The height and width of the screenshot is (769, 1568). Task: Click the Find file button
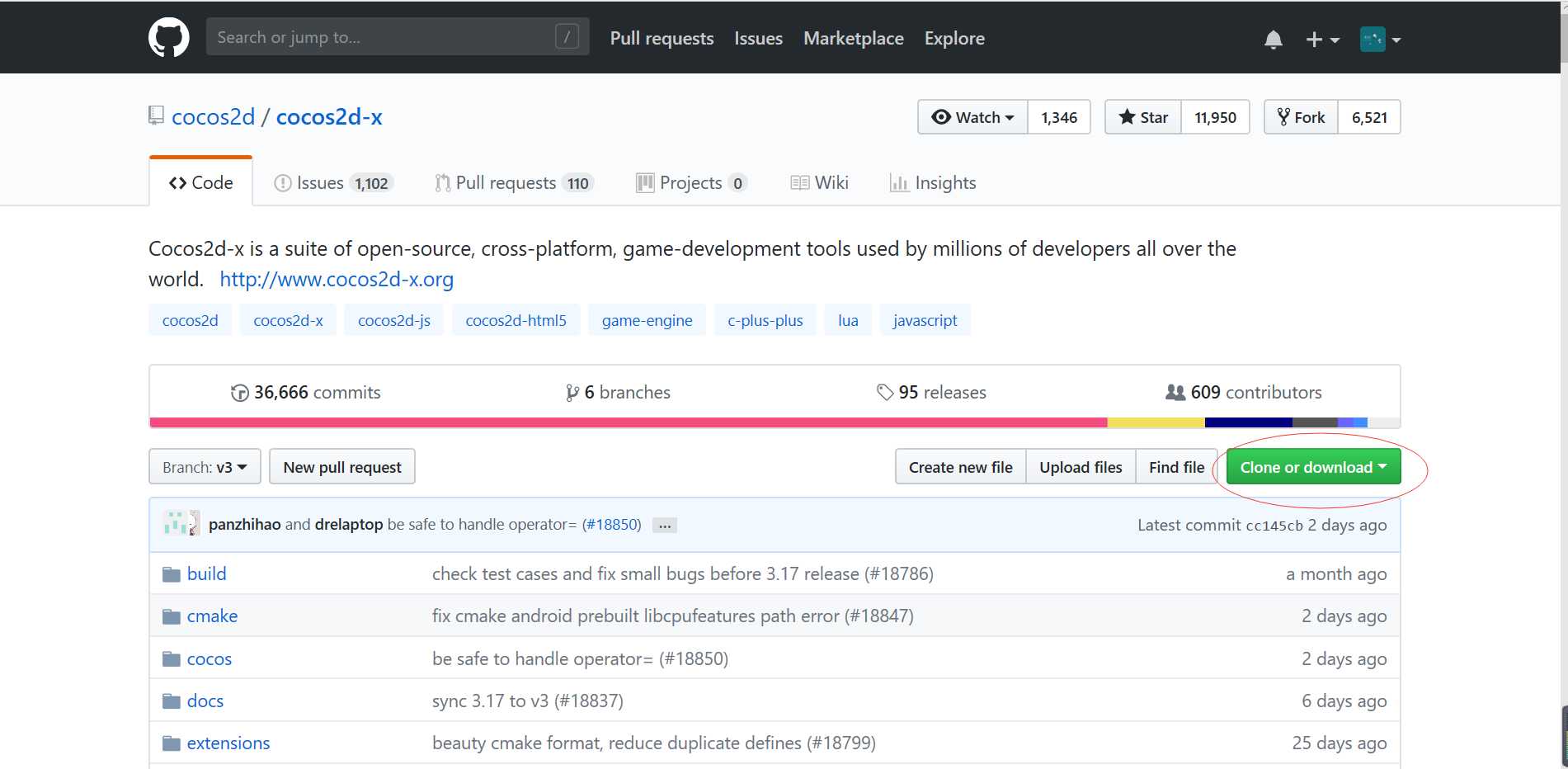[1176, 467]
